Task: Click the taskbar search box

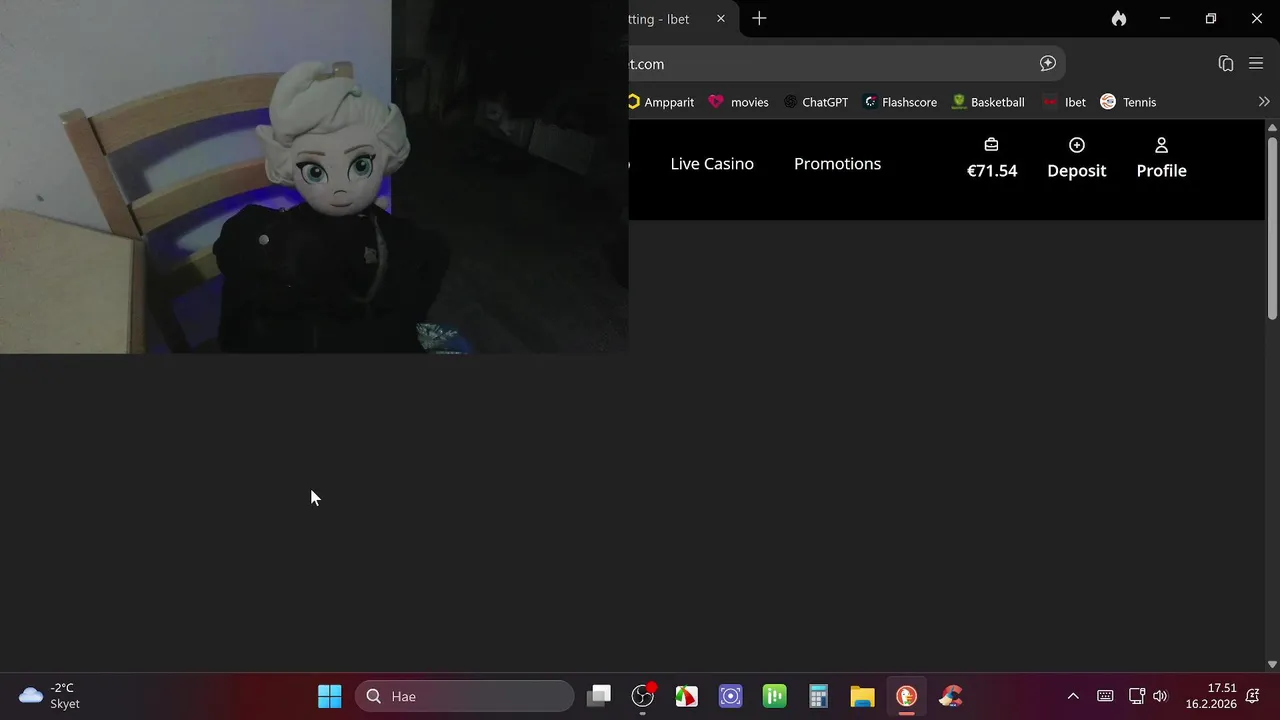Action: pyautogui.click(x=465, y=696)
